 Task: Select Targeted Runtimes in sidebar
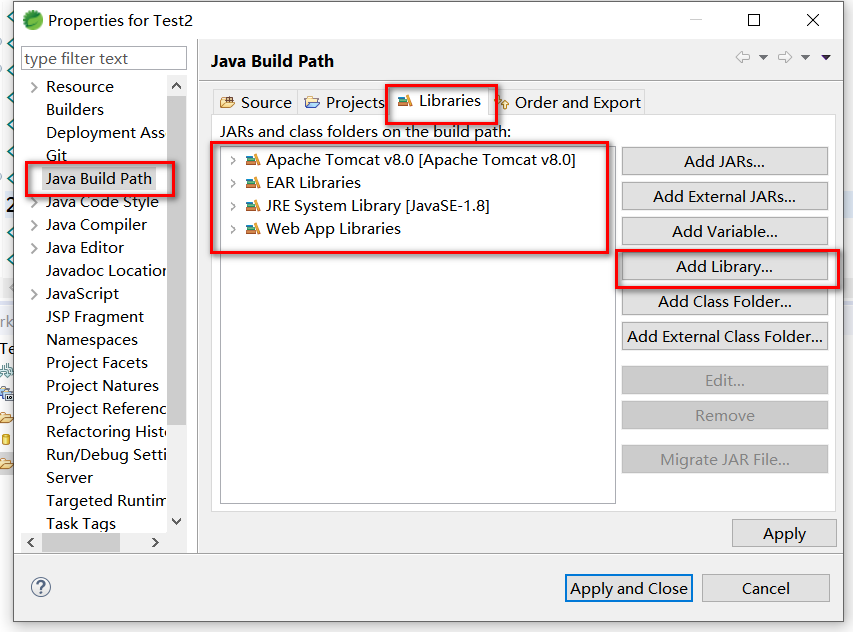pyautogui.click(x=106, y=500)
